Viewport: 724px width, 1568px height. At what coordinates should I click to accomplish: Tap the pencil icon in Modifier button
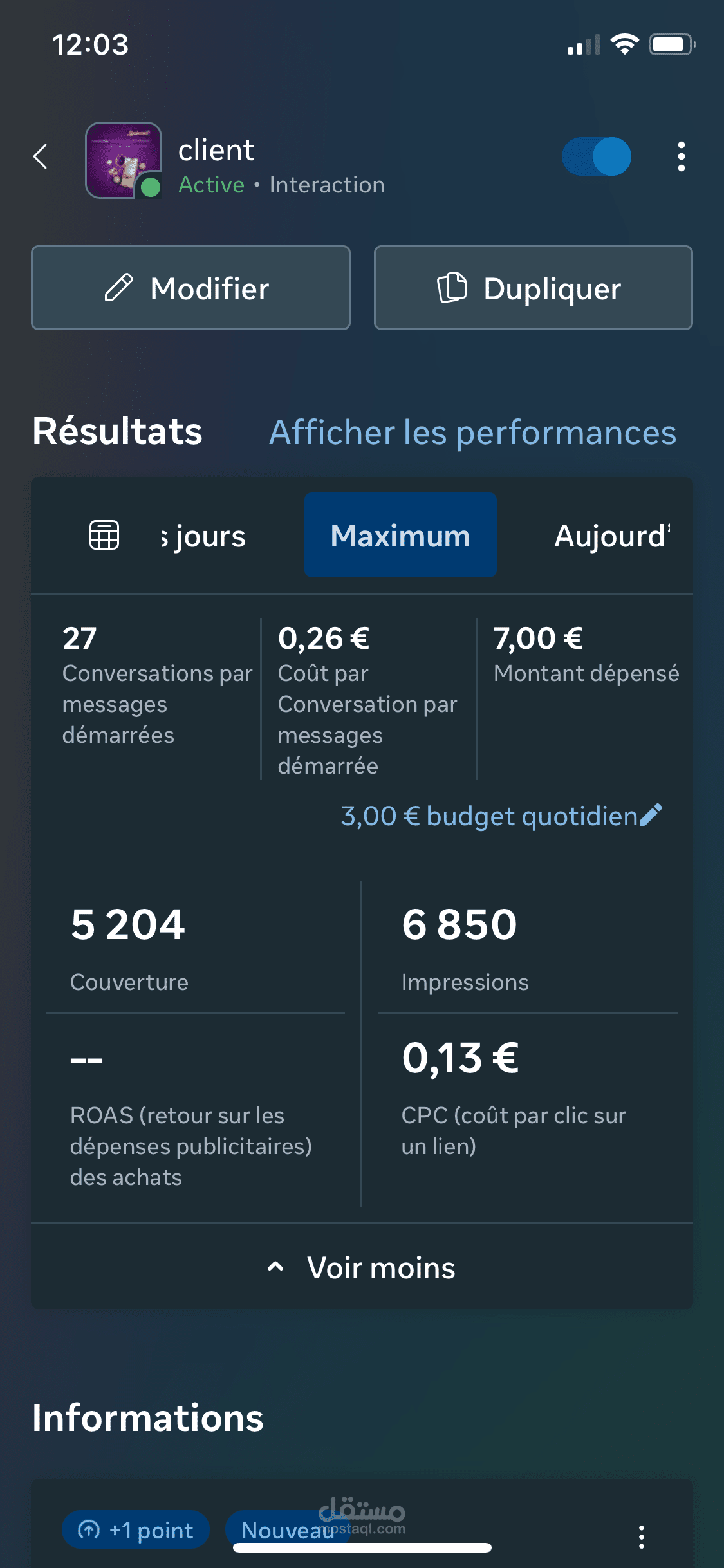coord(119,288)
